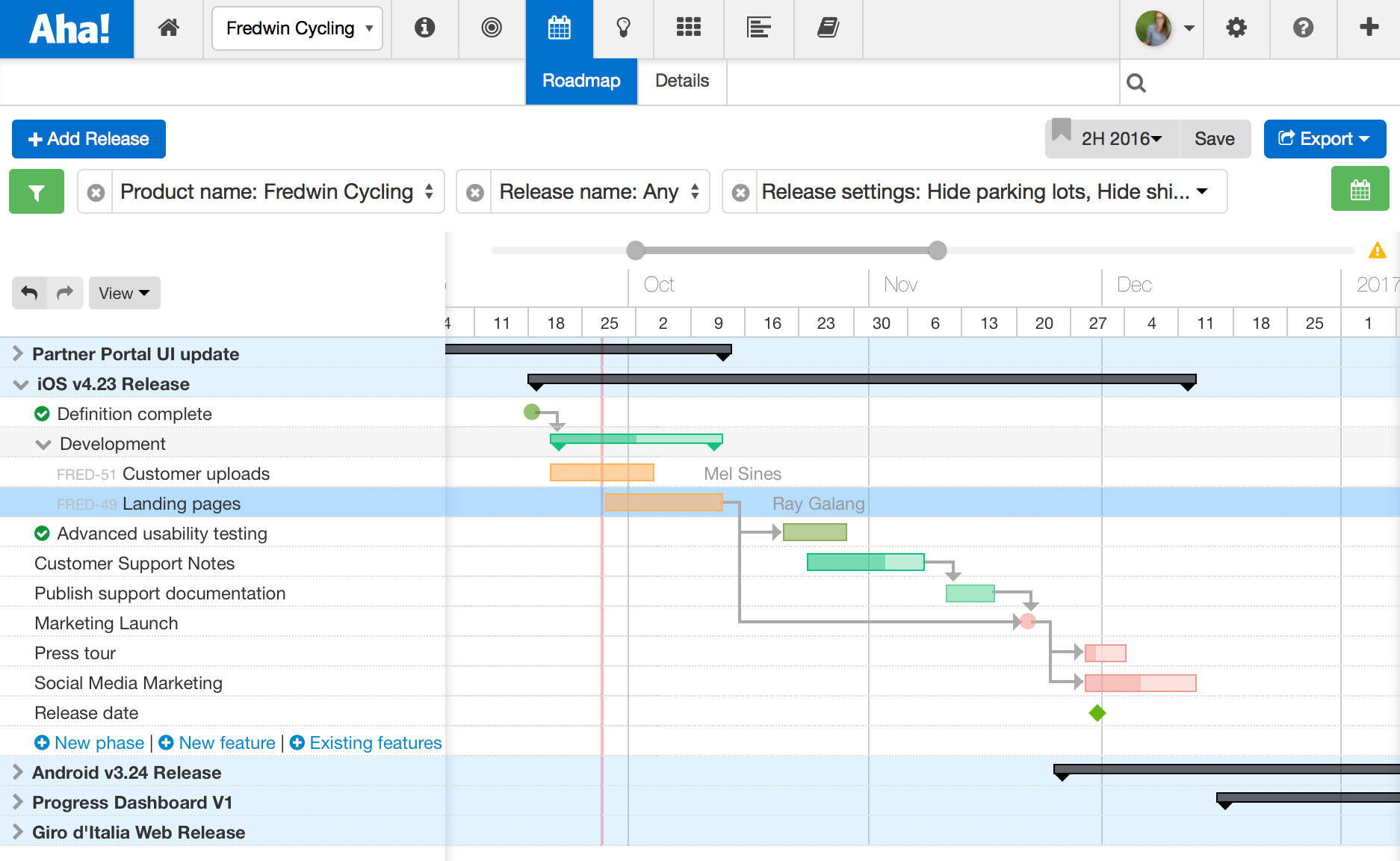Click the checkmark beside Definition complete
The height and width of the screenshot is (861, 1400).
tap(43, 413)
